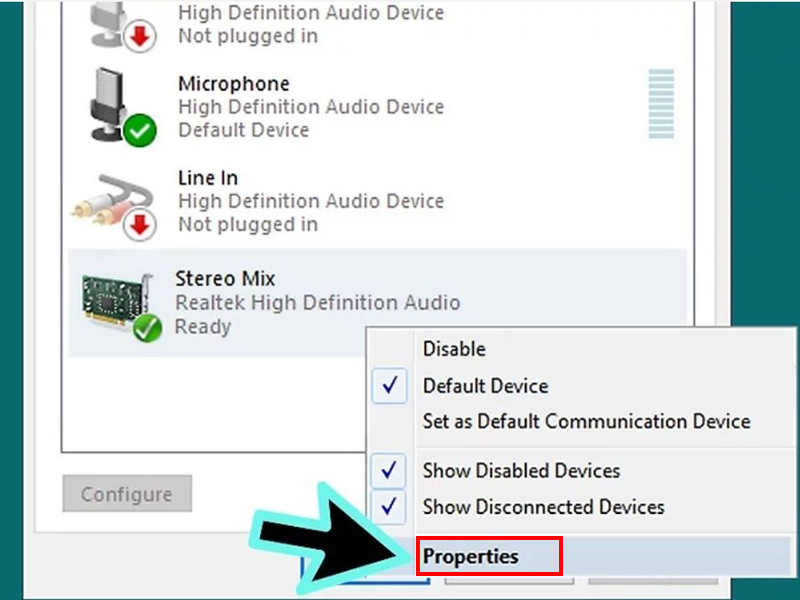Choose Disable from the context menu
The image size is (800, 600).
coord(454,349)
